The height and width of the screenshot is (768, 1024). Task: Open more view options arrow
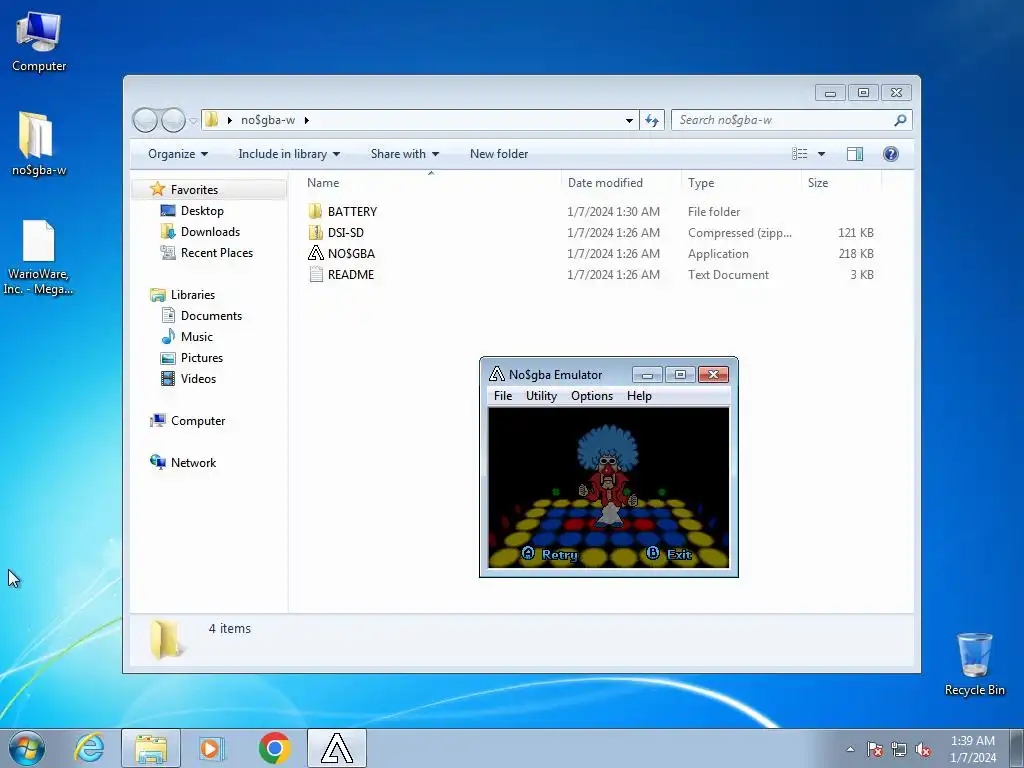click(x=822, y=154)
